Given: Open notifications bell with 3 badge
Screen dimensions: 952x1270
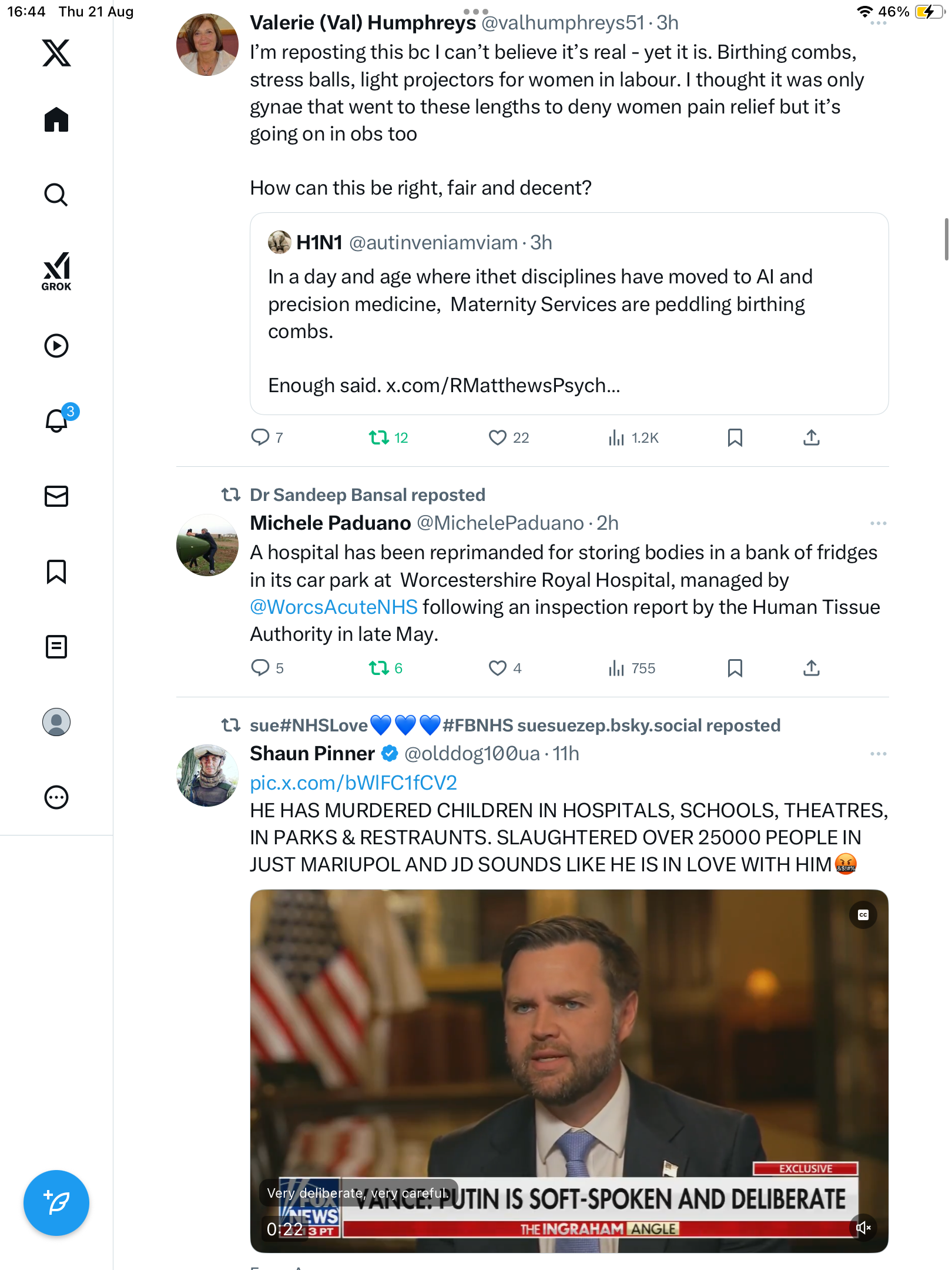Looking at the screenshot, I should 57,420.
